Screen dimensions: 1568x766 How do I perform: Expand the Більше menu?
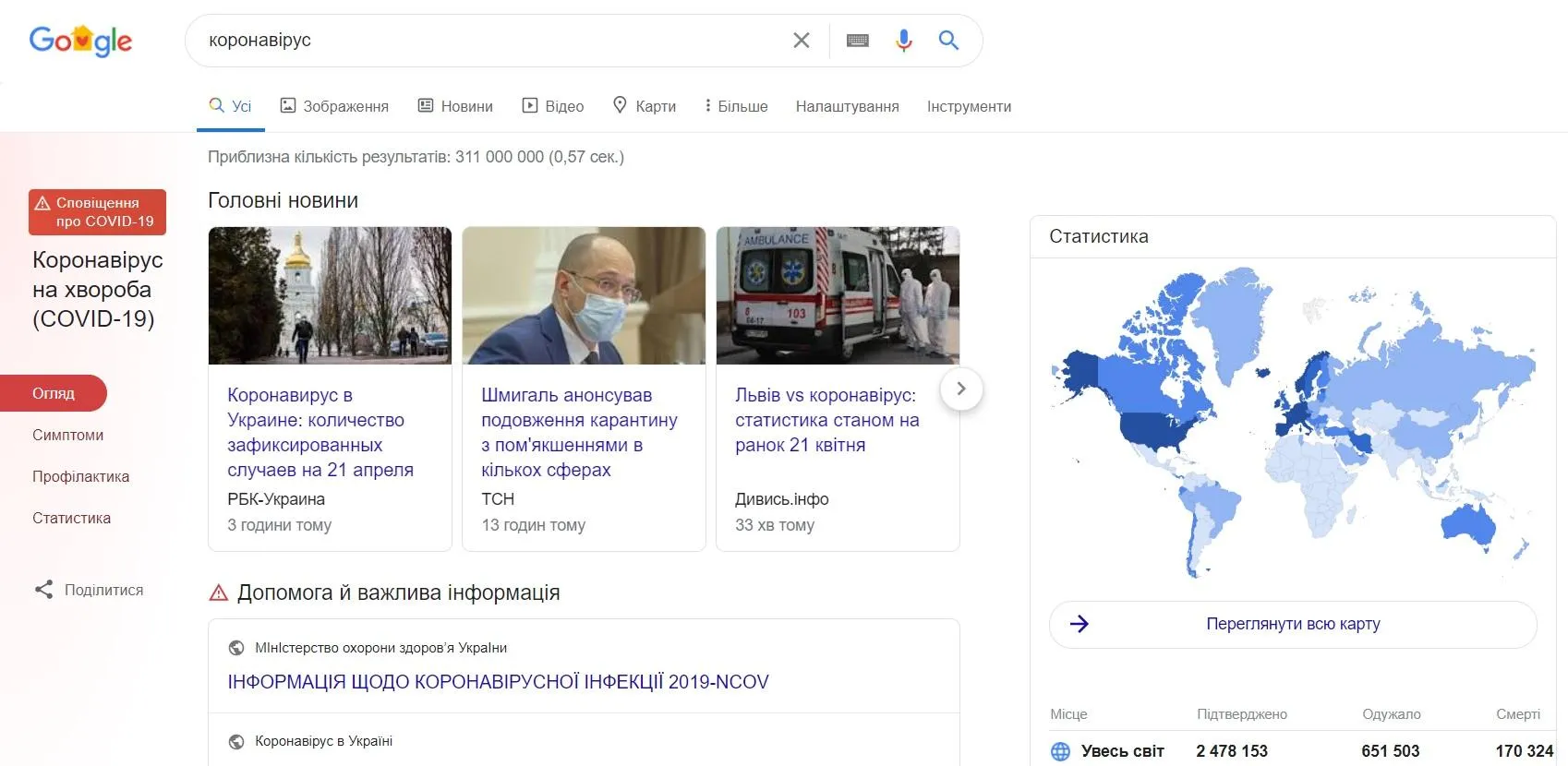[736, 106]
